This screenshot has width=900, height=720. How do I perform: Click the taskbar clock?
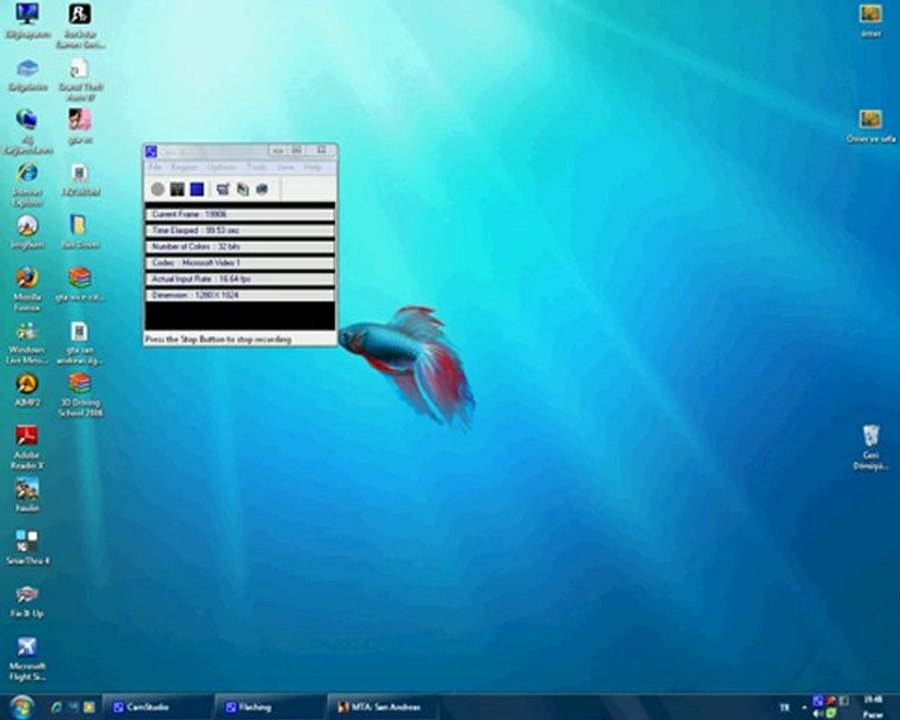(x=873, y=707)
